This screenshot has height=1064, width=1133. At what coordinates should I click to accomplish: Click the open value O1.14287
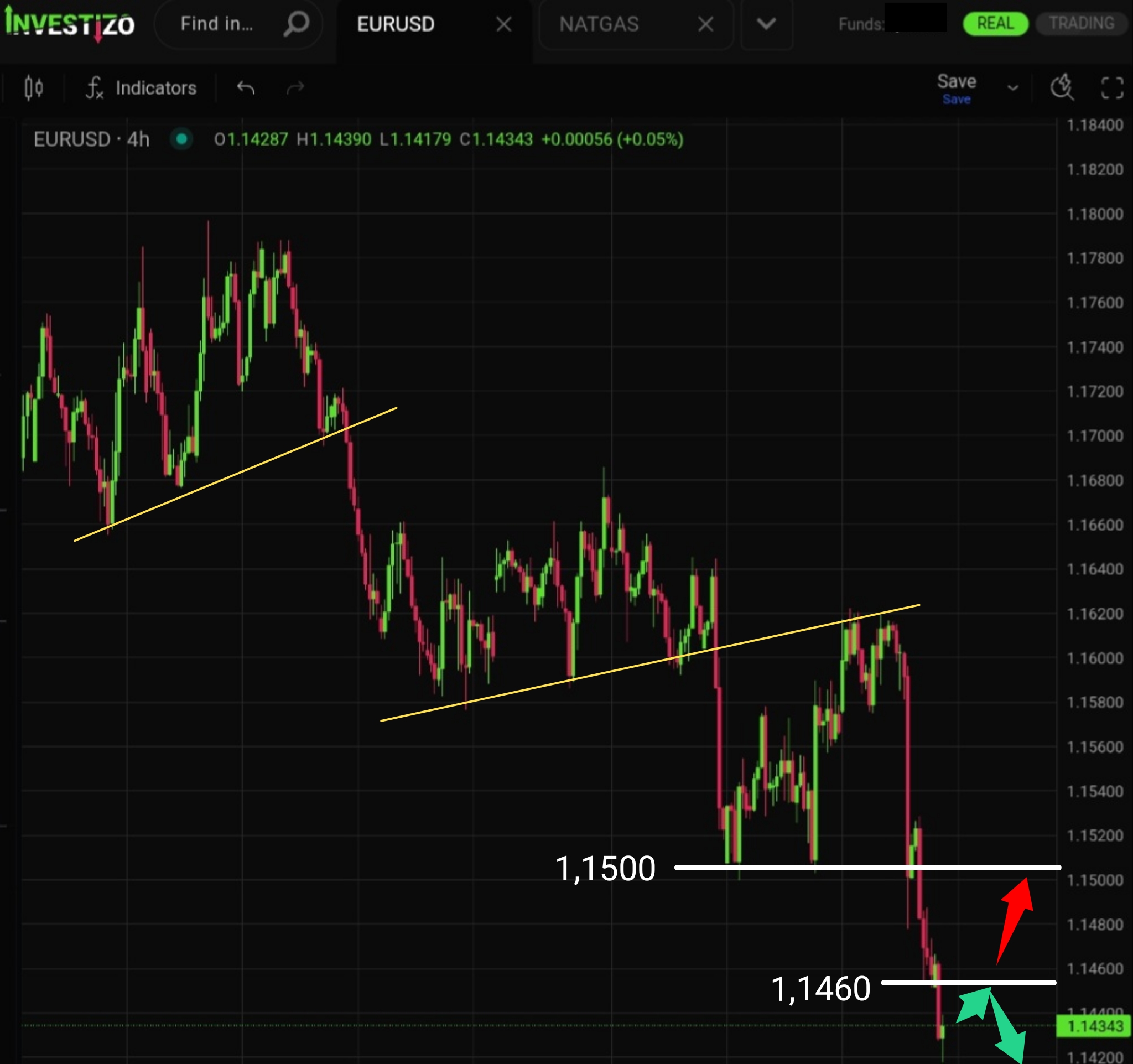click(x=251, y=139)
